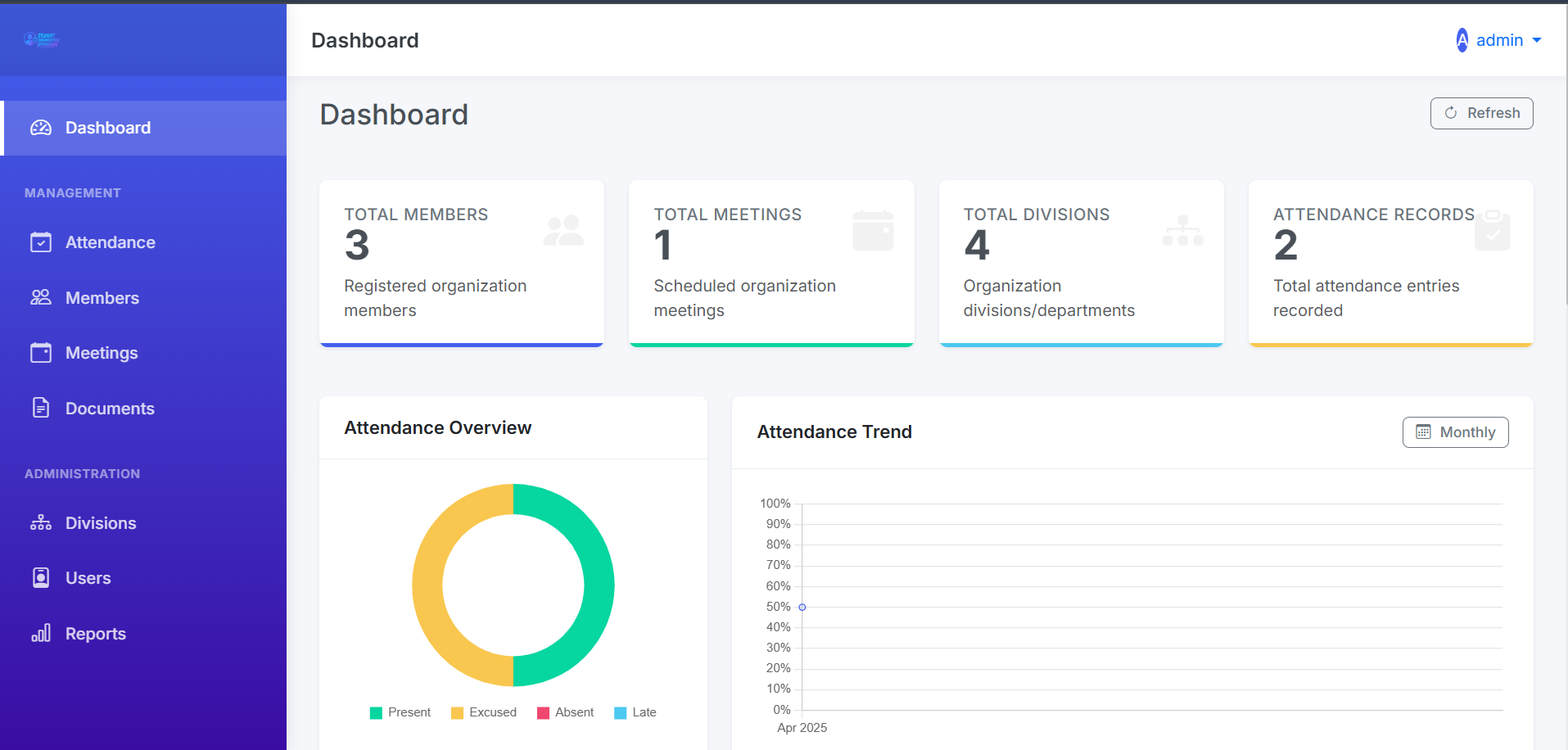The width and height of the screenshot is (1568, 750).
Task: Select the Reports bar-chart icon in sidebar
Action: pyautogui.click(x=40, y=633)
